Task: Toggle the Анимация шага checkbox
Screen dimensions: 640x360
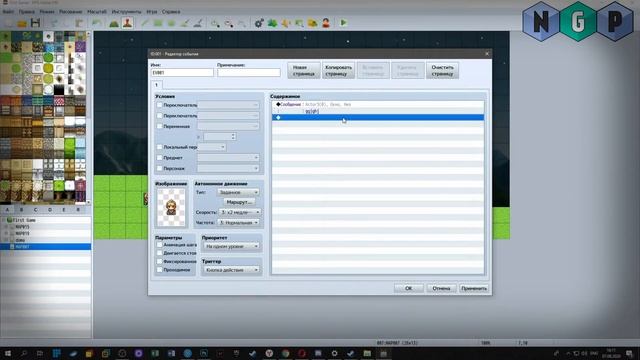Action: click(160, 245)
